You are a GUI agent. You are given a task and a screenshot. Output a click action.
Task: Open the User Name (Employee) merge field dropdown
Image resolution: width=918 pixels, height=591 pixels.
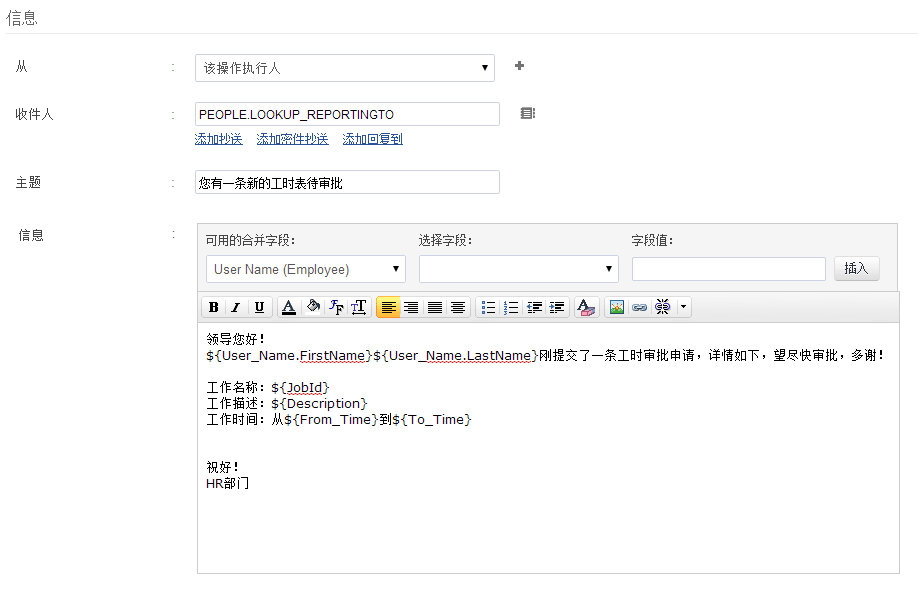pyautogui.click(x=306, y=269)
